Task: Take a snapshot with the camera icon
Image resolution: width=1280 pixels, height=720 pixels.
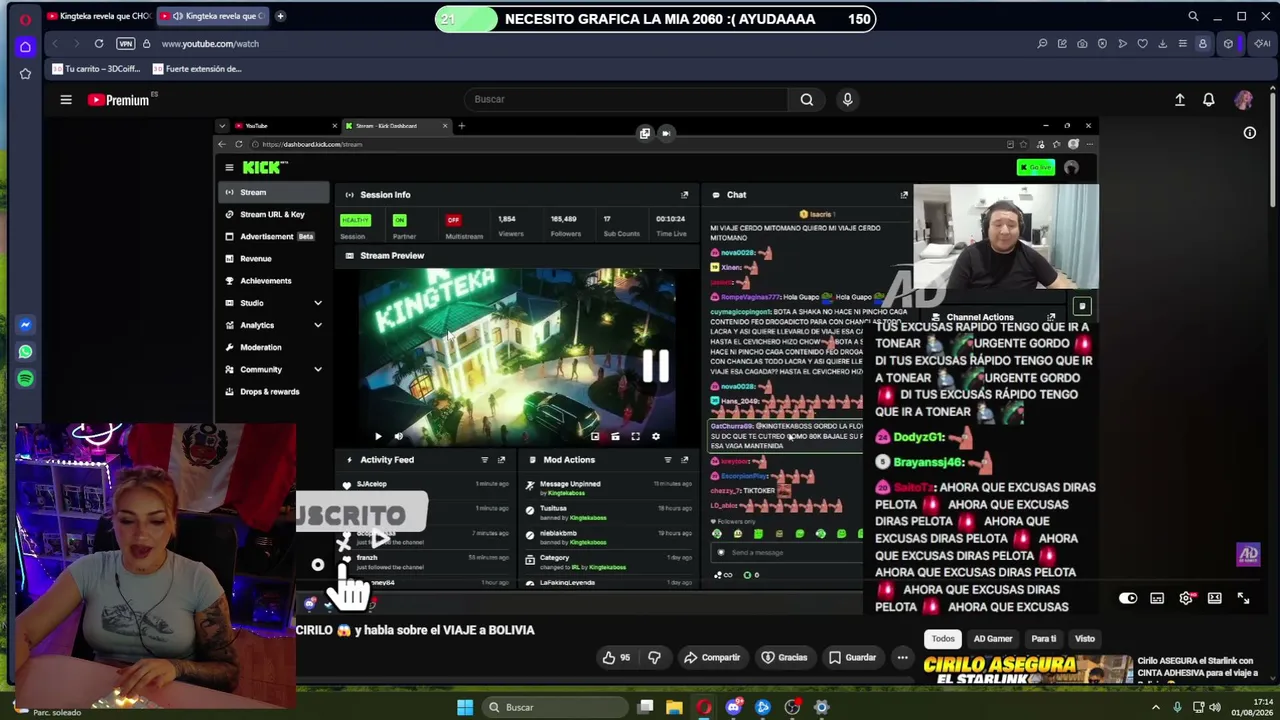Action: point(1082,44)
